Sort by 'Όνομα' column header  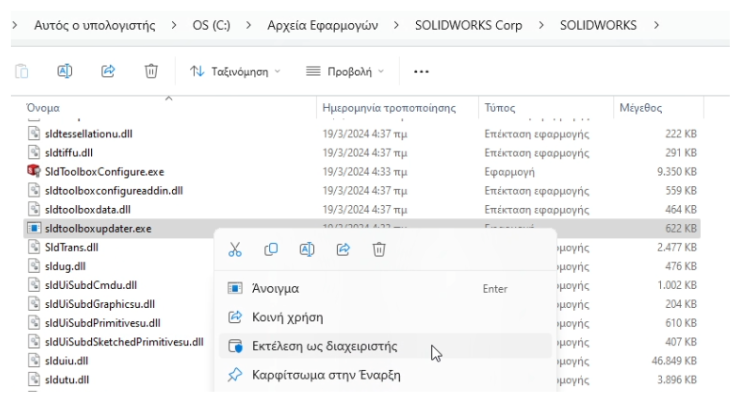(x=45, y=107)
